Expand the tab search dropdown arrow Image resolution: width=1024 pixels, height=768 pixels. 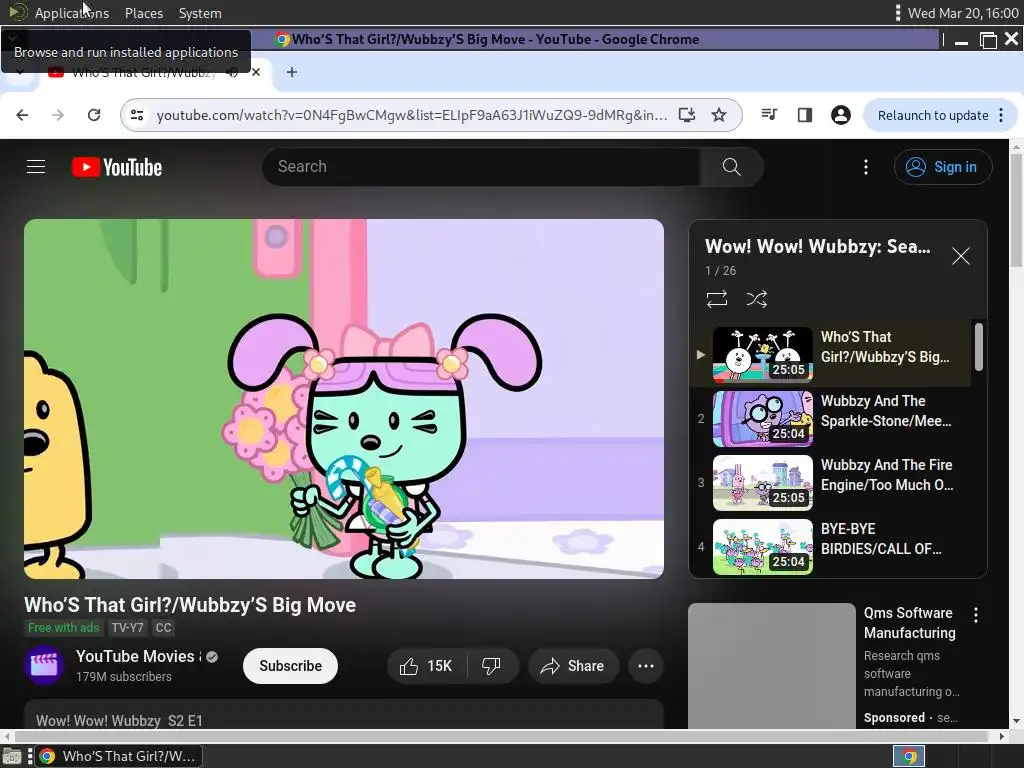coord(20,72)
